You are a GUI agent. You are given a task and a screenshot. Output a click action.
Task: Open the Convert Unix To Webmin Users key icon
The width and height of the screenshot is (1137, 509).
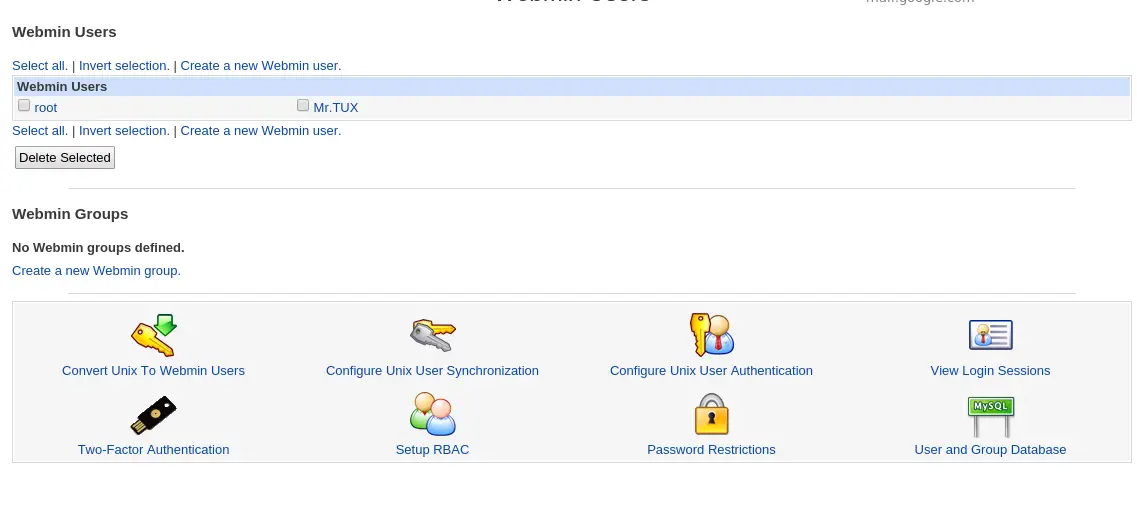coord(154,335)
